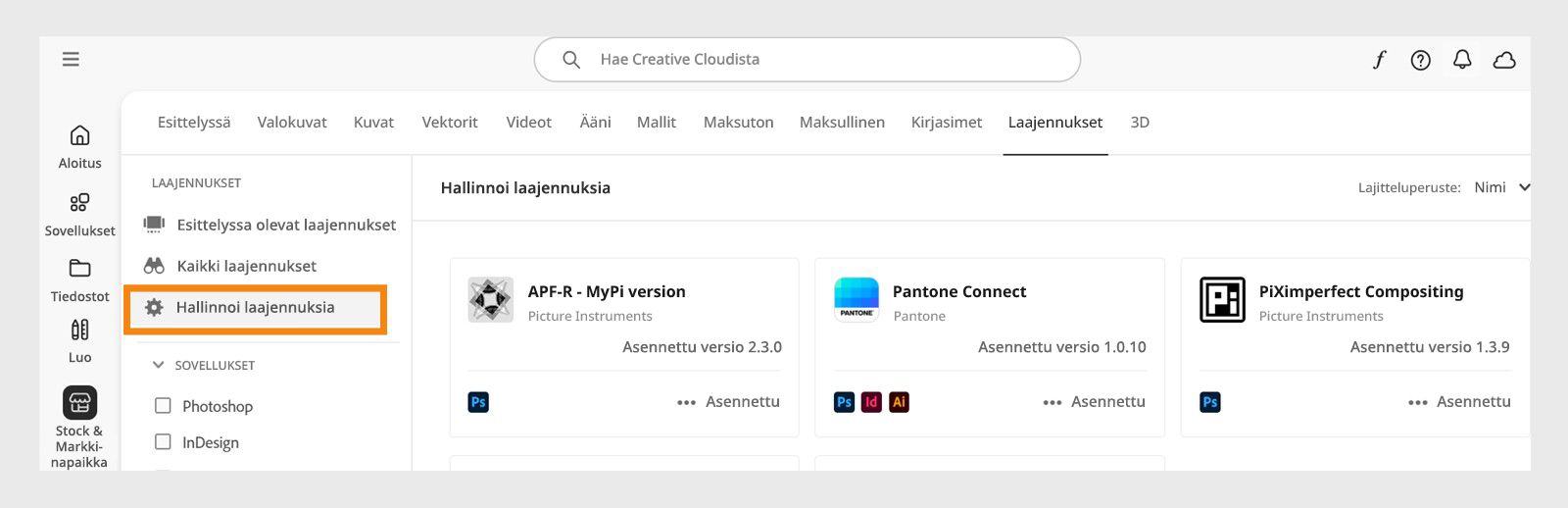Click the APF-R MyPi version icon
The width and height of the screenshot is (1568, 508).
491,300
